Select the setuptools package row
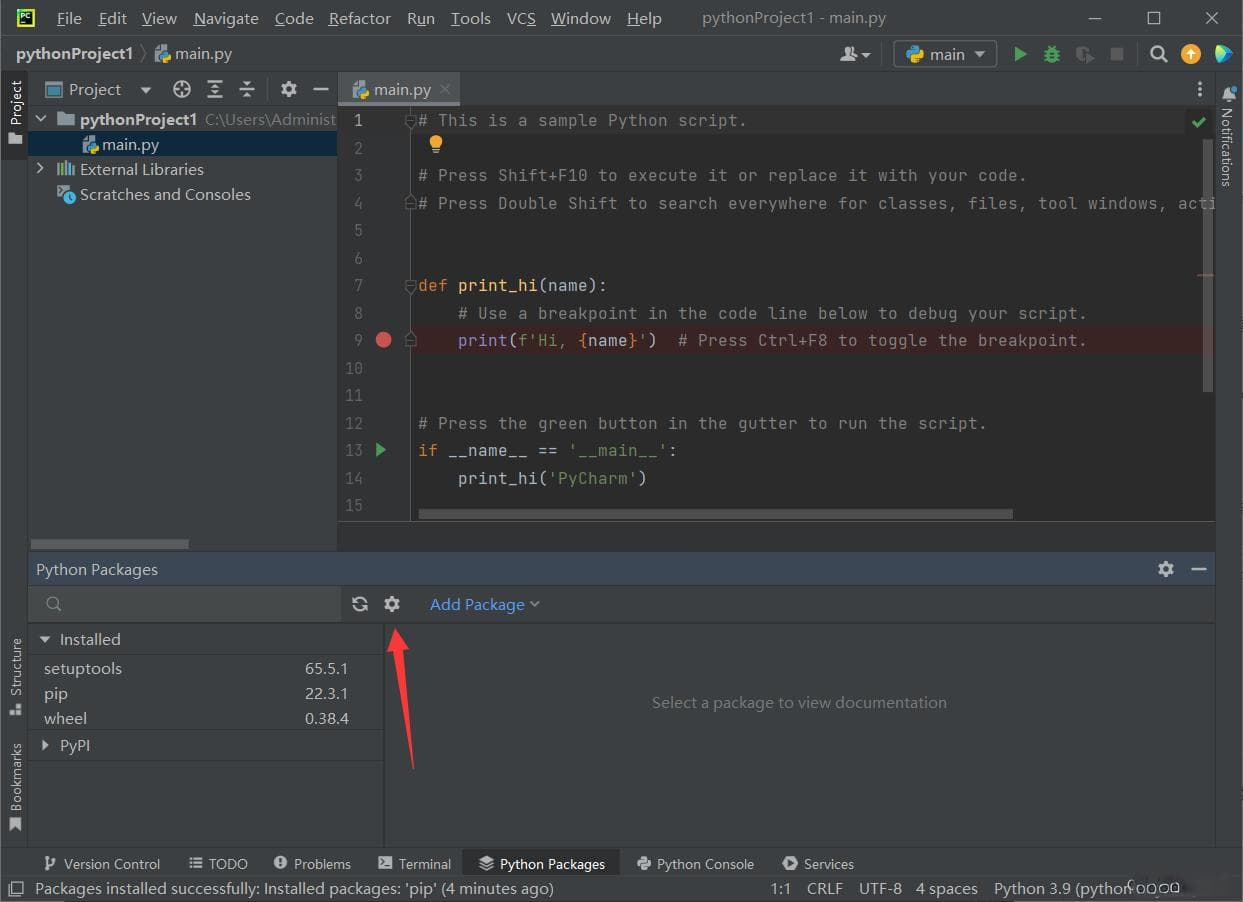 pos(206,668)
